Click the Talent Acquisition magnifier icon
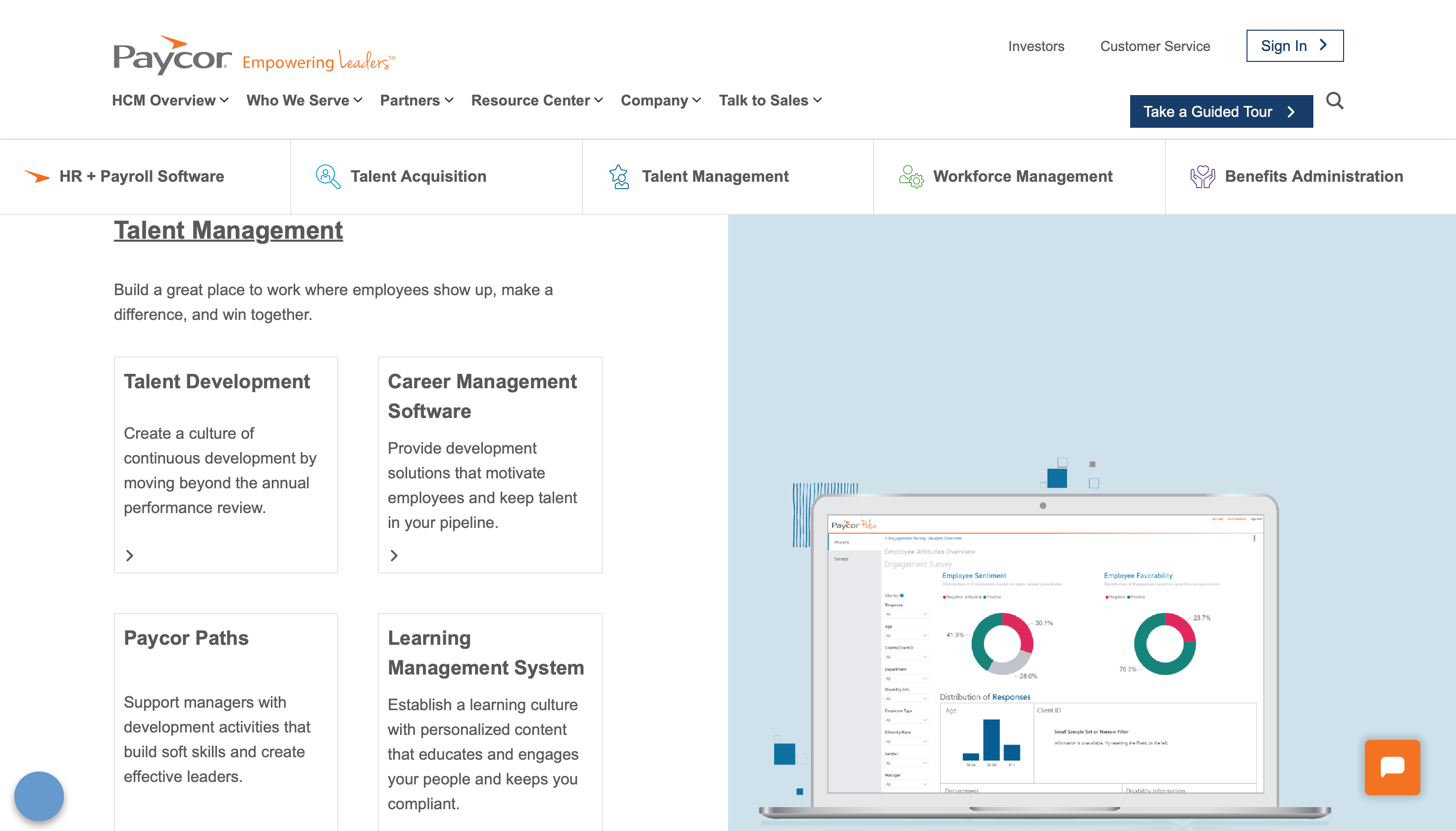 (x=328, y=177)
